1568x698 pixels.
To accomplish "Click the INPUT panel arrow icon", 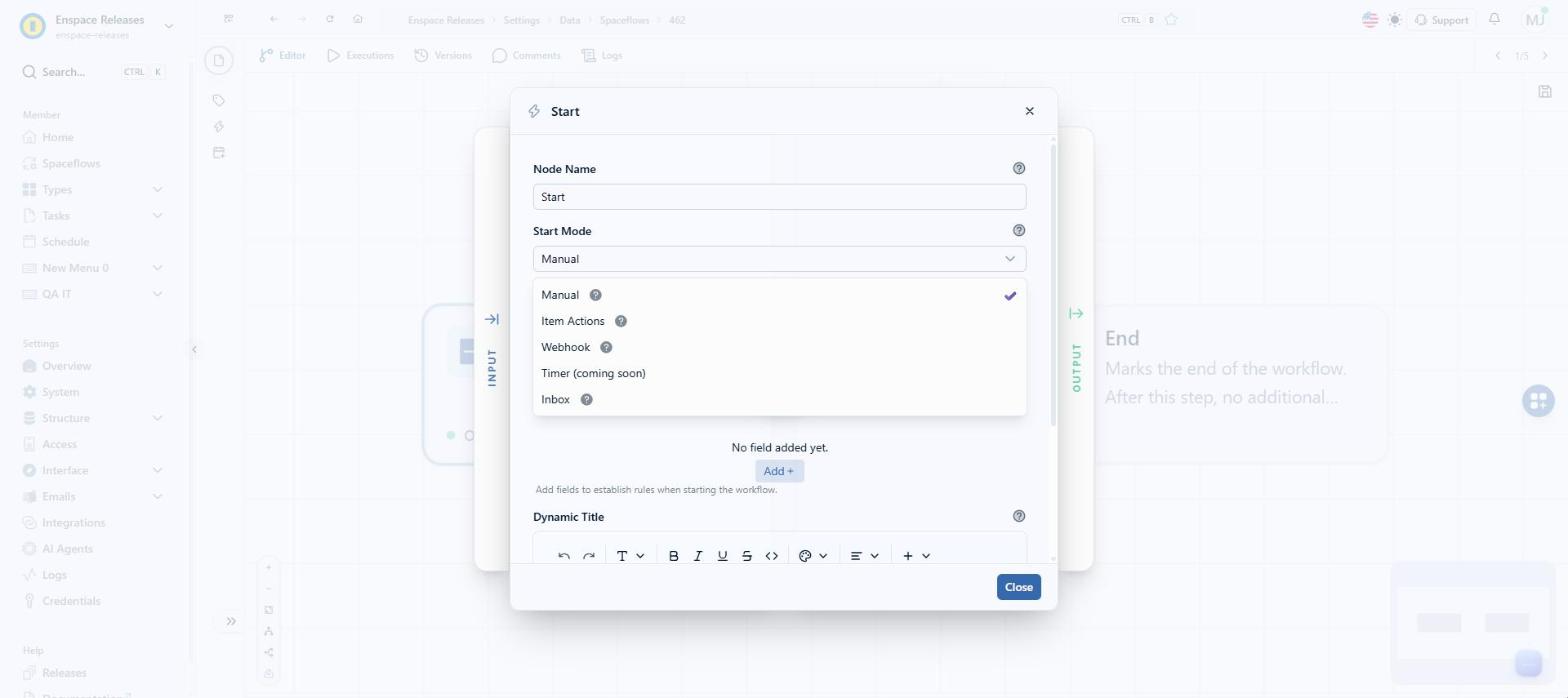I will (x=492, y=319).
